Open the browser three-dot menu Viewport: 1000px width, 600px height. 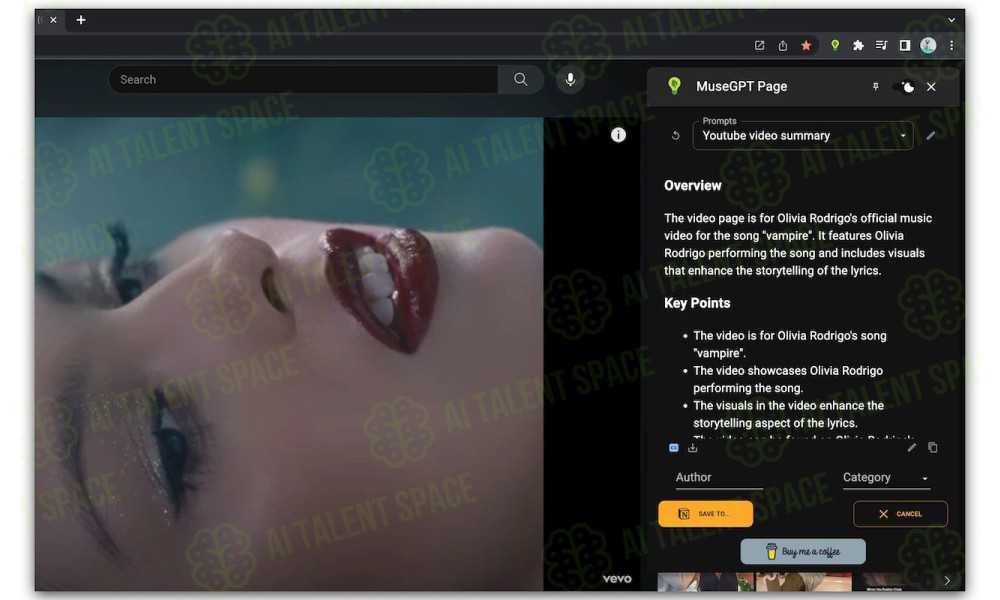pyautogui.click(x=951, y=45)
